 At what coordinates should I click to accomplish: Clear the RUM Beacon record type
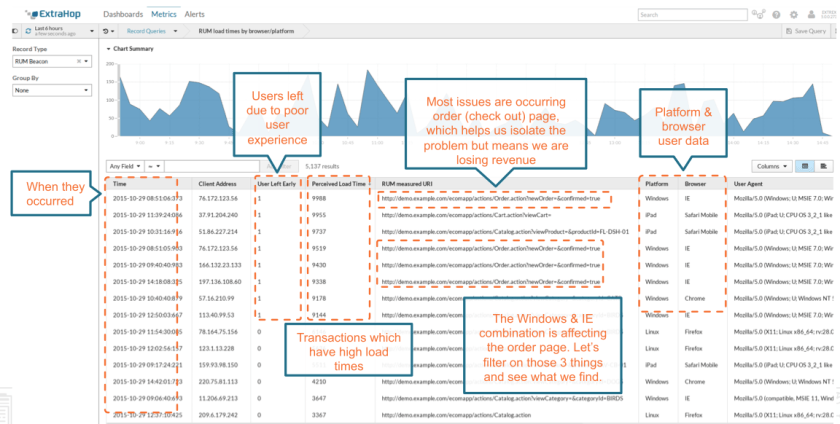[79, 61]
